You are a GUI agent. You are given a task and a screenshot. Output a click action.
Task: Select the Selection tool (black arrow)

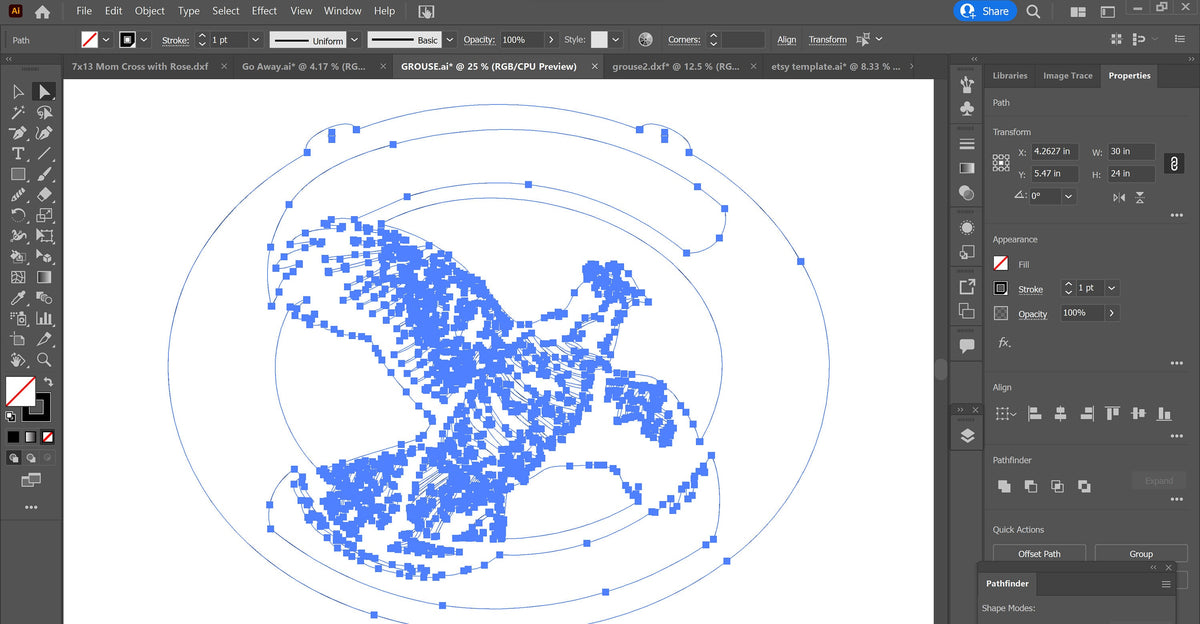(18, 92)
